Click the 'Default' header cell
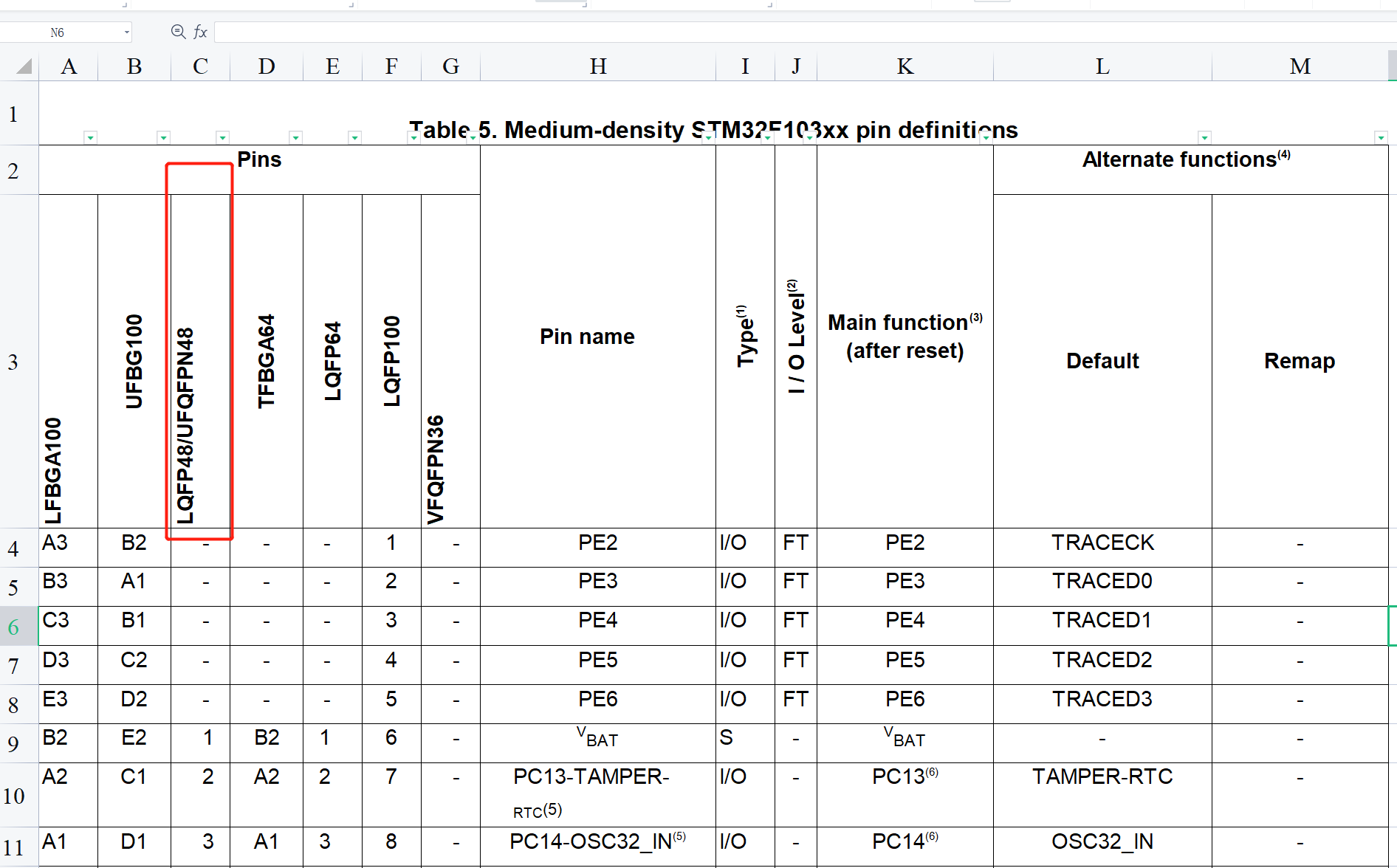Screen dimensions: 1397x868 coord(1102,361)
